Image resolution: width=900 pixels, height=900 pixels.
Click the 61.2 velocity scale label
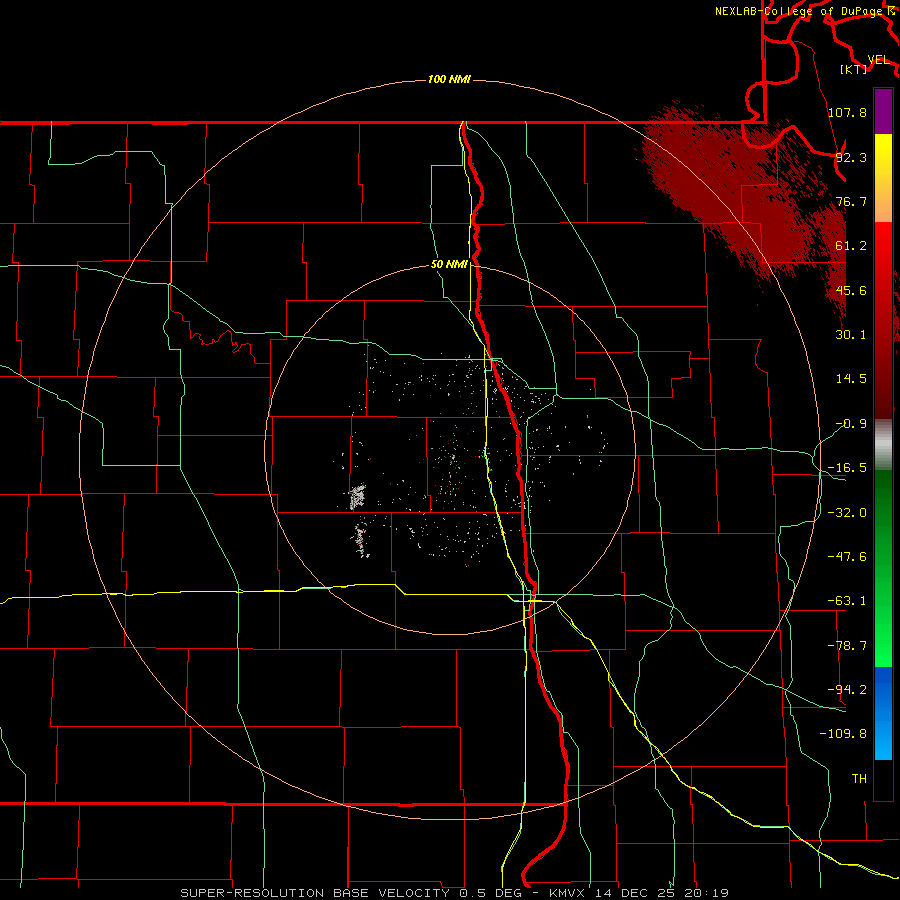(x=851, y=246)
